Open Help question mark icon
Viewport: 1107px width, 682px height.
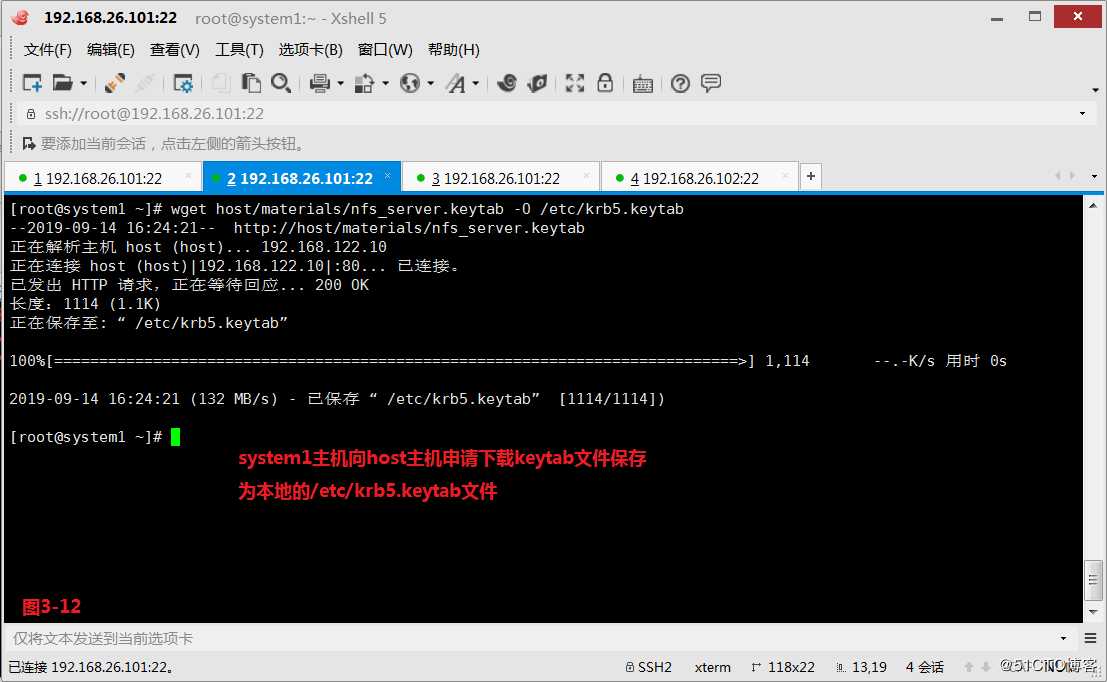pyautogui.click(x=681, y=83)
